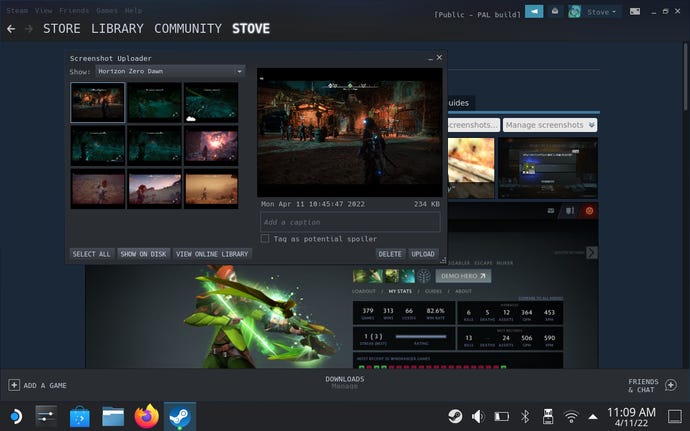Open the volume tray icon

[478, 416]
